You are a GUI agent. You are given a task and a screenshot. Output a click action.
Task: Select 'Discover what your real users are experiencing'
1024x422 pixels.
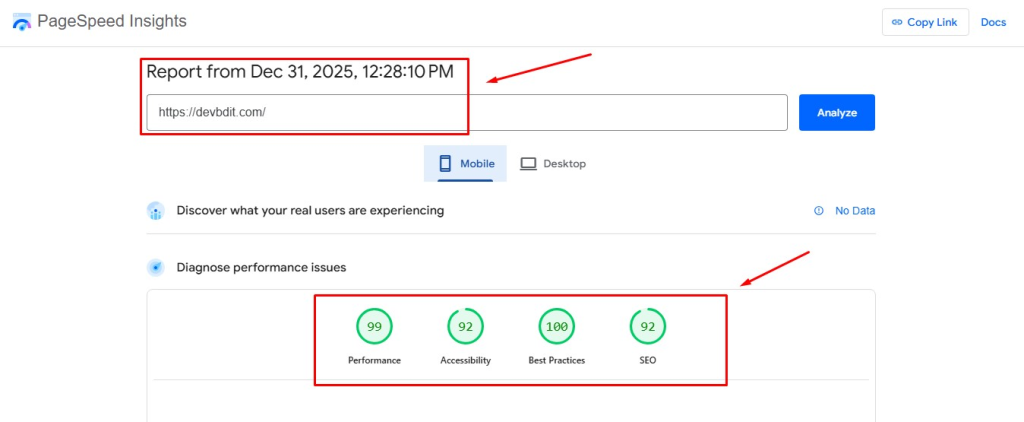click(x=310, y=210)
